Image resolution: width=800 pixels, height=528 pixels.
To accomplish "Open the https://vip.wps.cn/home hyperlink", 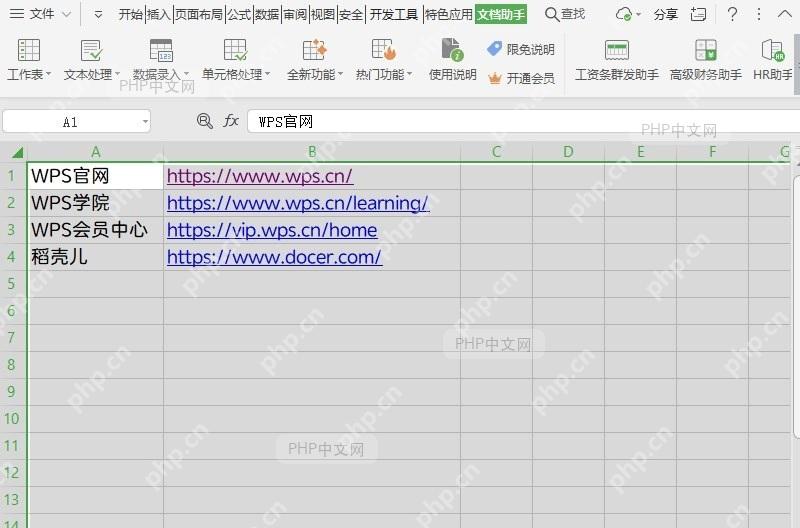I will coord(272,231).
